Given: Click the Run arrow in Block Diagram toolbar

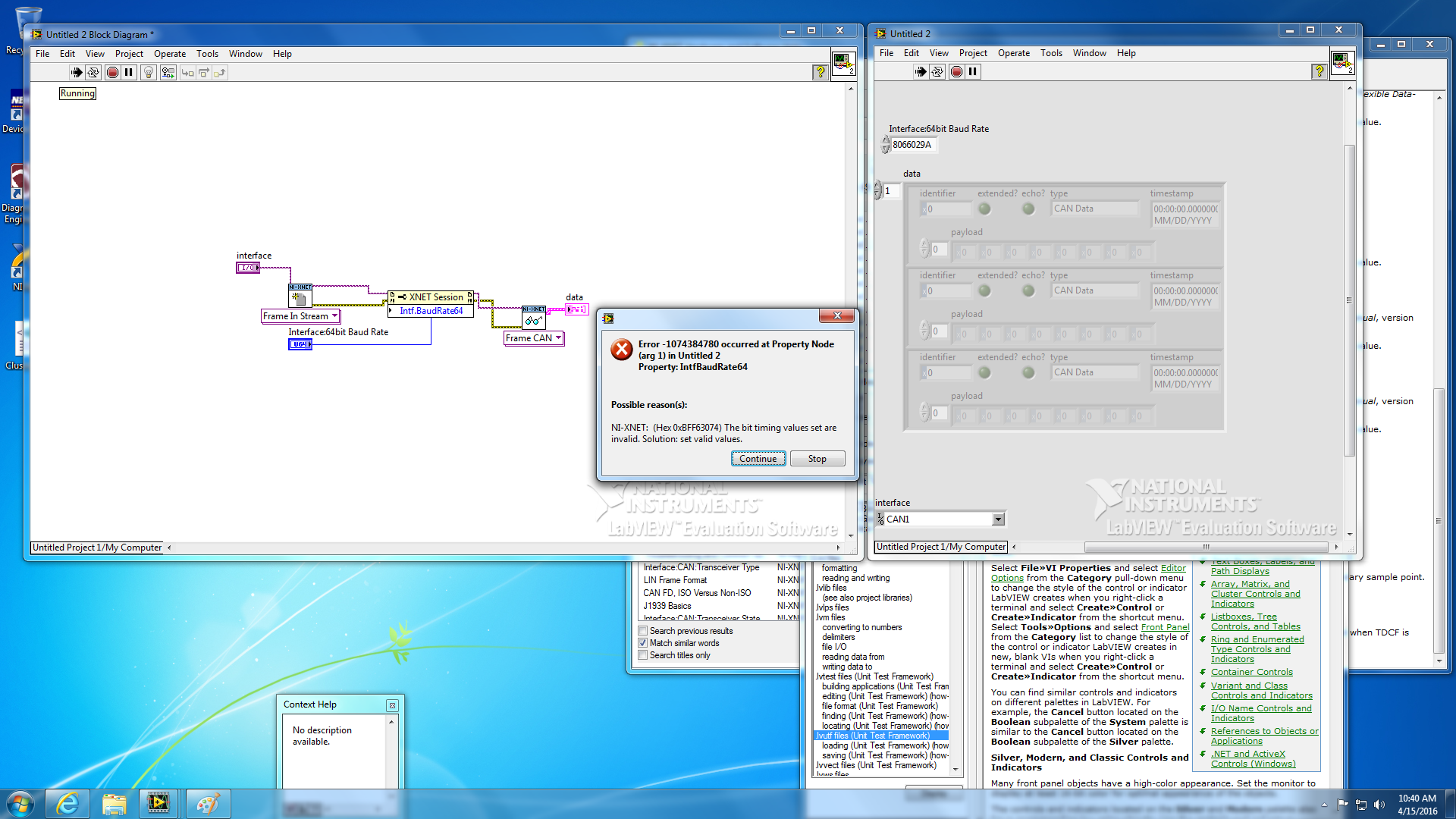Looking at the screenshot, I should pyautogui.click(x=76, y=73).
